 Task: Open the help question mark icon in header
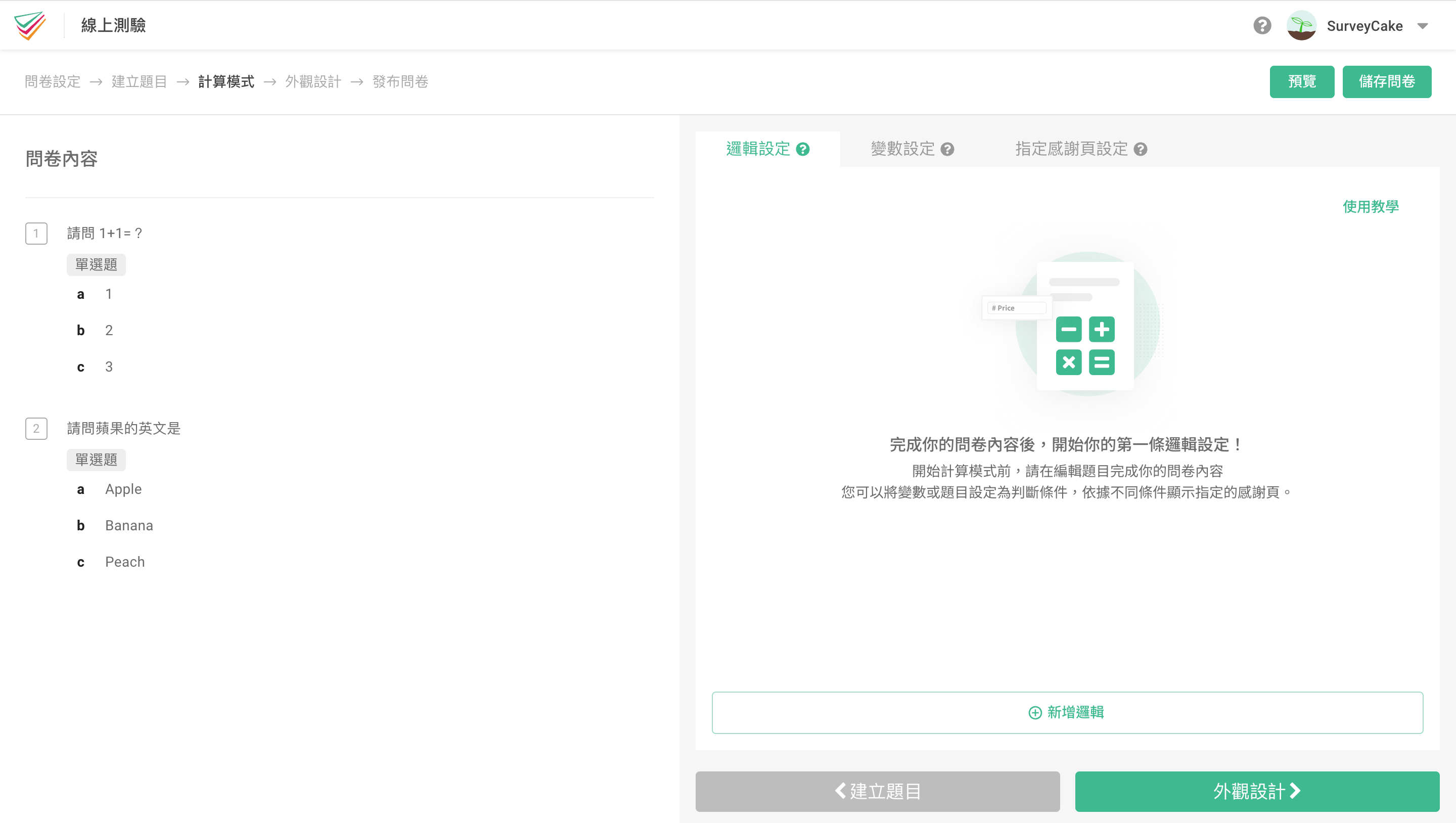1261,25
